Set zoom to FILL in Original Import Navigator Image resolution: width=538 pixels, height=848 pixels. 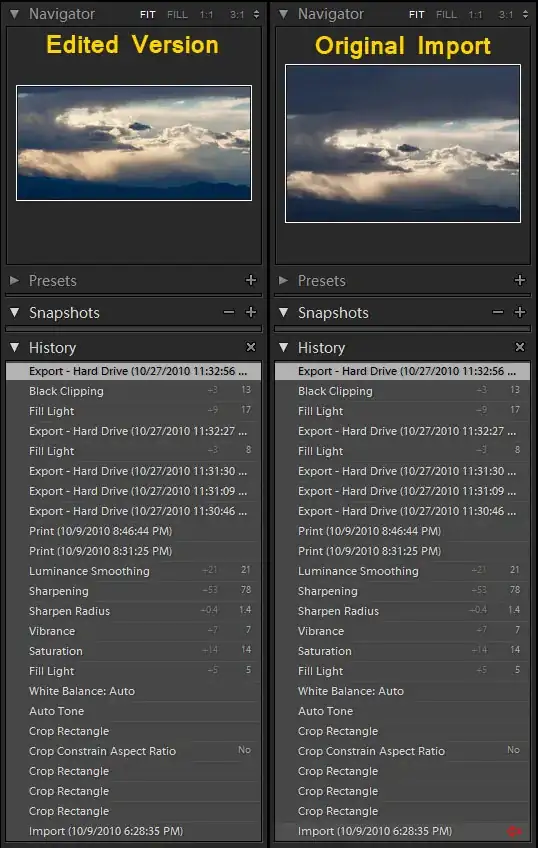point(446,15)
